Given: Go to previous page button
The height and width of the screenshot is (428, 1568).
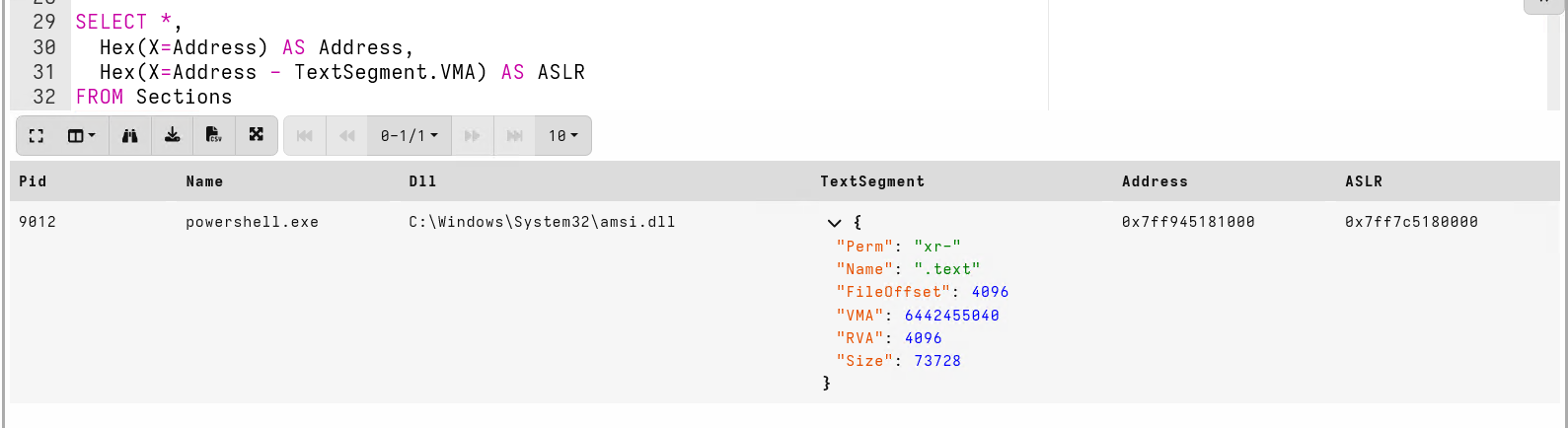Looking at the screenshot, I should point(347,136).
